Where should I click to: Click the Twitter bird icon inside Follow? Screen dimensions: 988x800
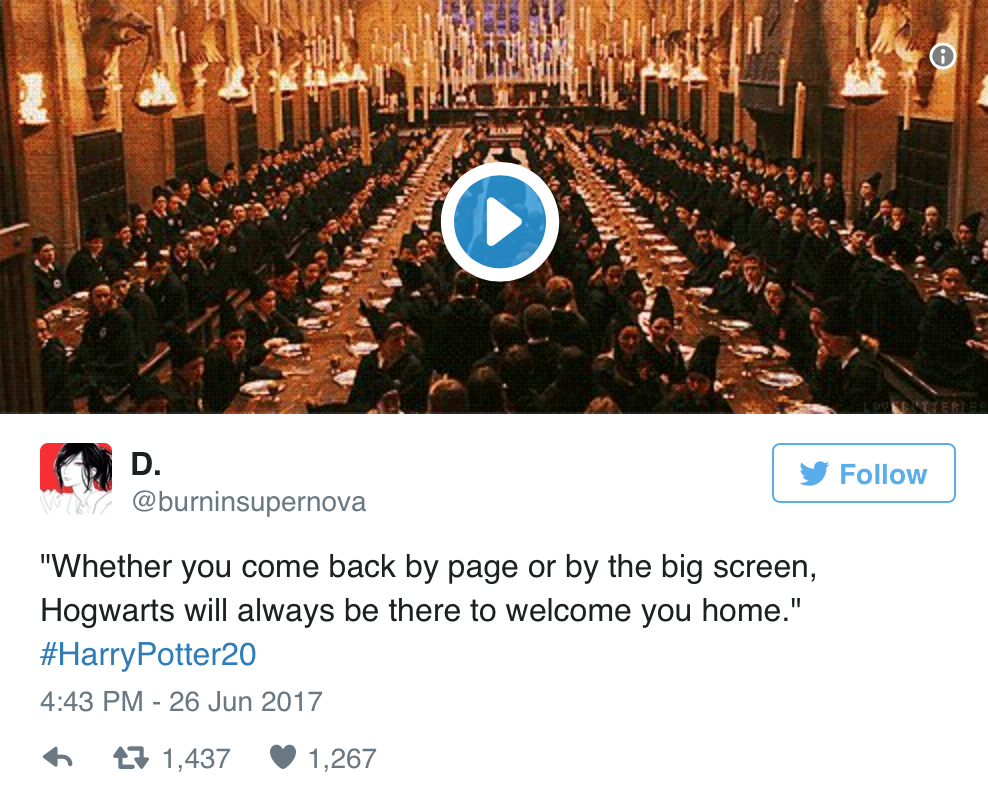[814, 474]
